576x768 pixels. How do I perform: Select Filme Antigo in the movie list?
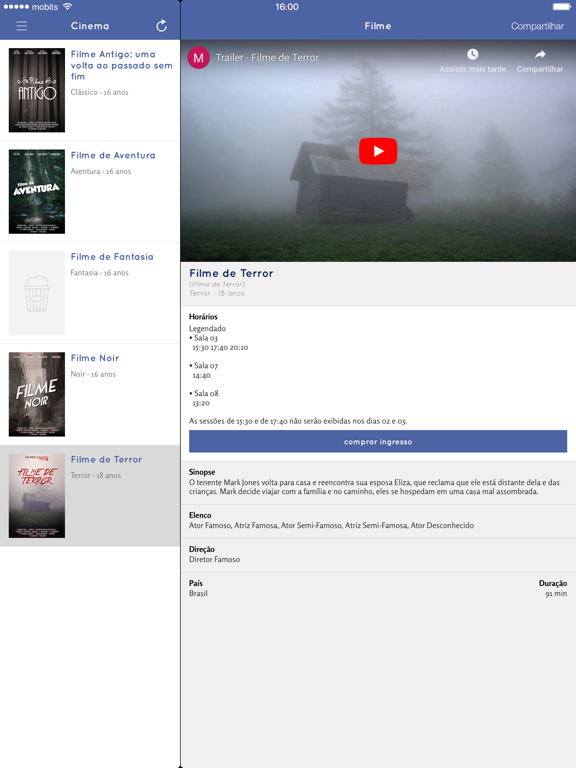(x=90, y=91)
